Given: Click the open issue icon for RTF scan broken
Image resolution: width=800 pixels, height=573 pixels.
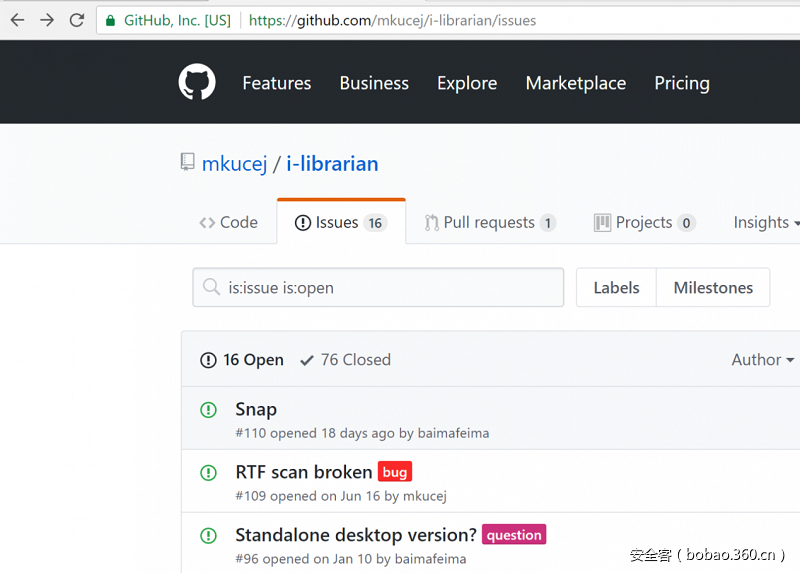Looking at the screenshot, I should 208,472.
